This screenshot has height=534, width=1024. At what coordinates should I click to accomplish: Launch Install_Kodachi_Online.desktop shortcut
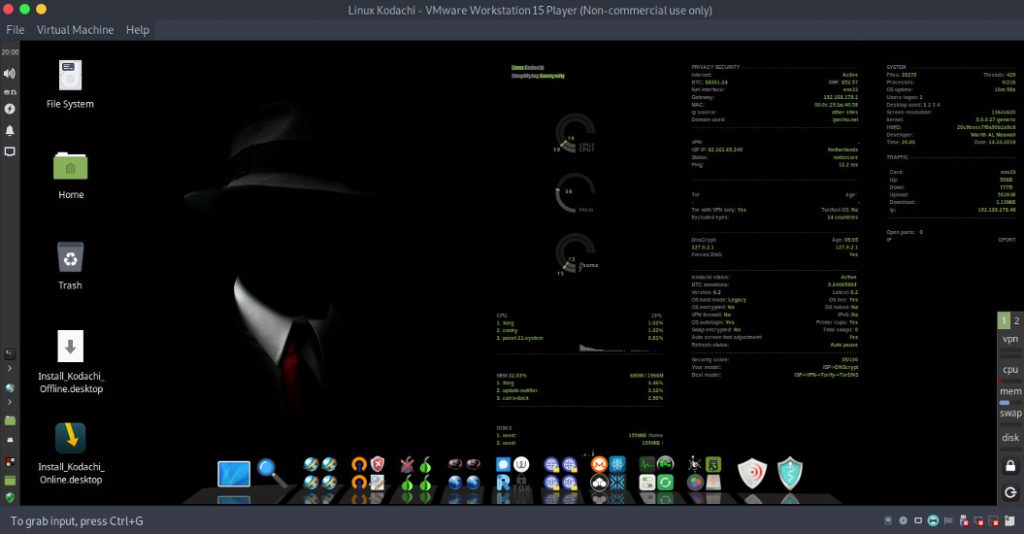(70, 438)
